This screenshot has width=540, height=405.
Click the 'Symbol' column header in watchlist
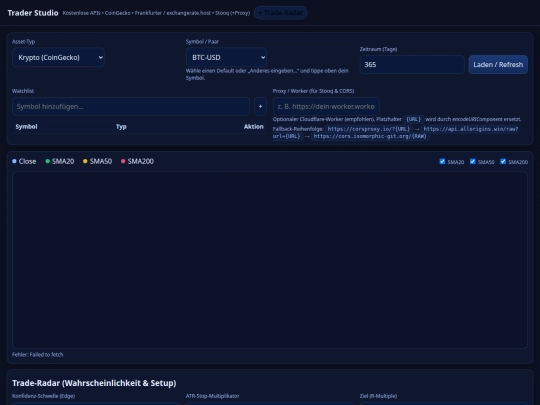point(27,126)
